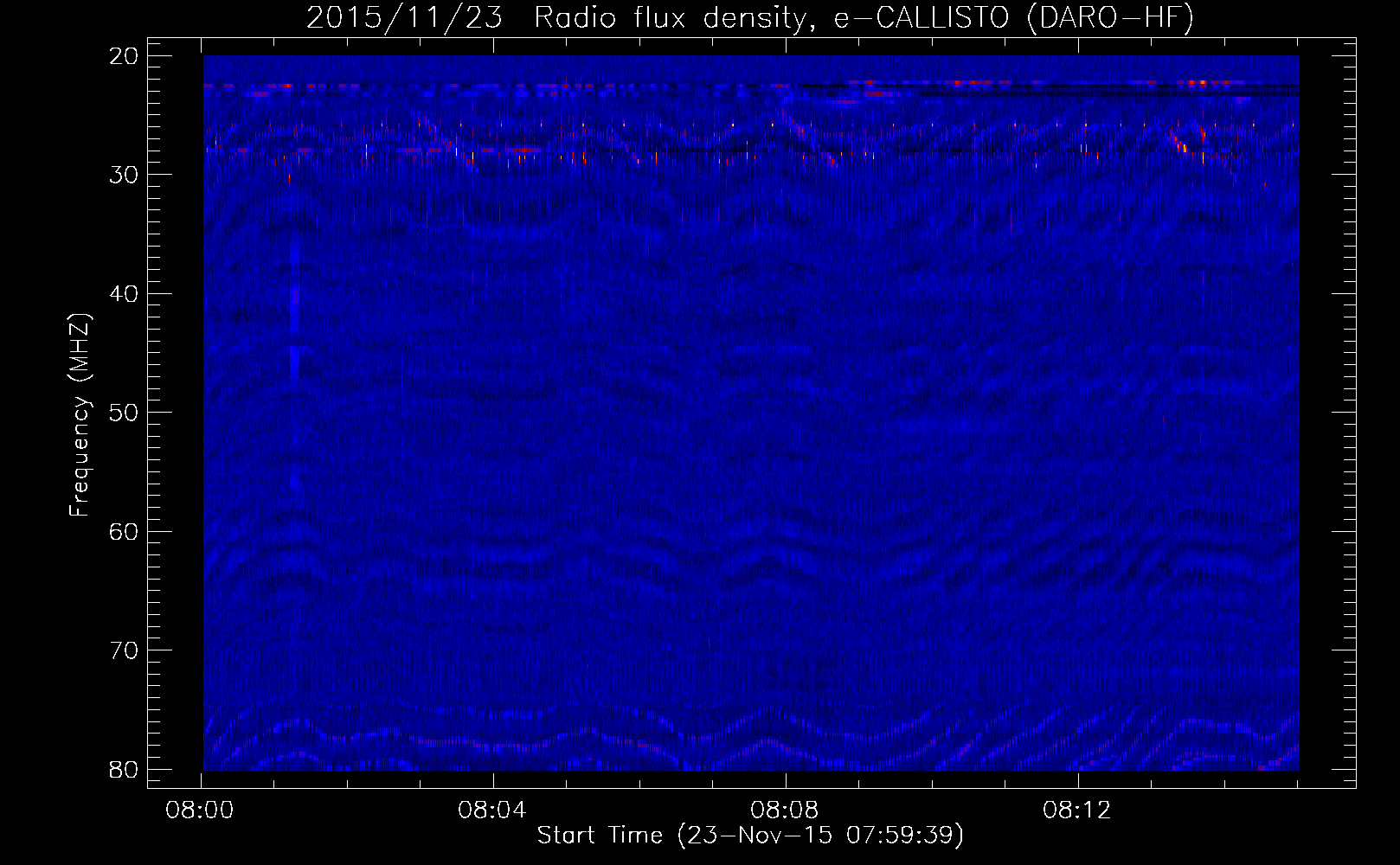1400x865 pixels.
Task: Click the 70 MHz frequency tick label
Action: click(x=125, y=650)
